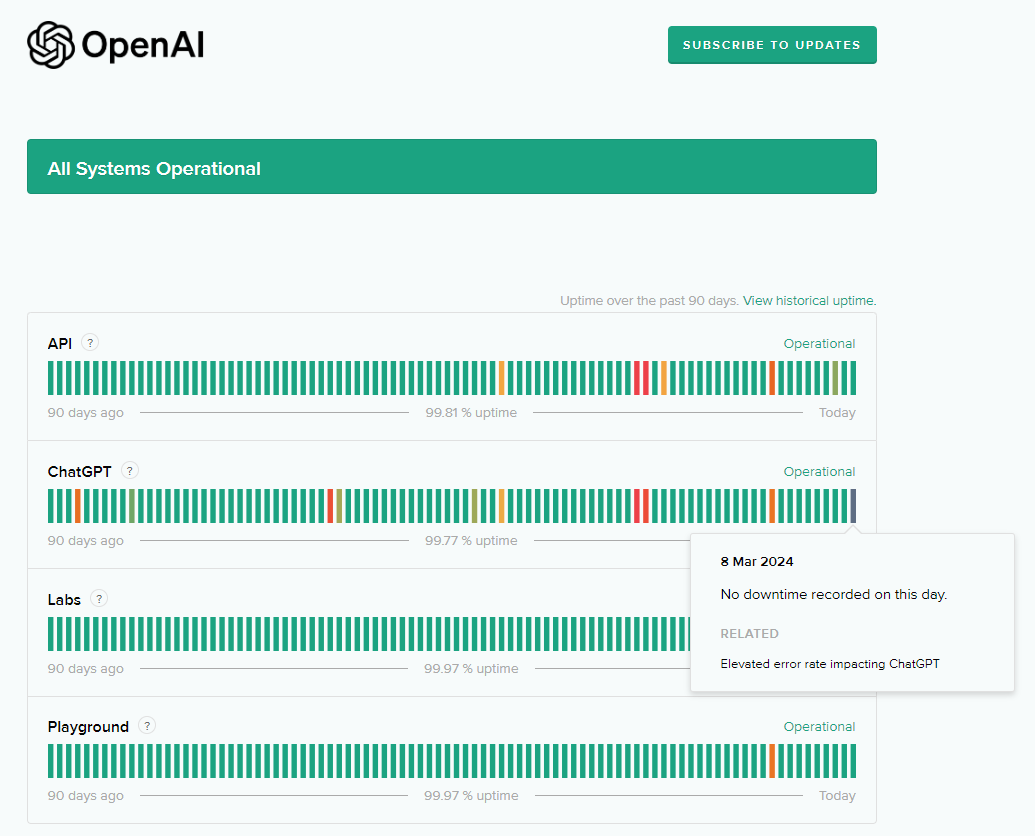Click the help icon next to ChatGPT
The height and width of the screenshot is (836, 1035).
(129, 470)
